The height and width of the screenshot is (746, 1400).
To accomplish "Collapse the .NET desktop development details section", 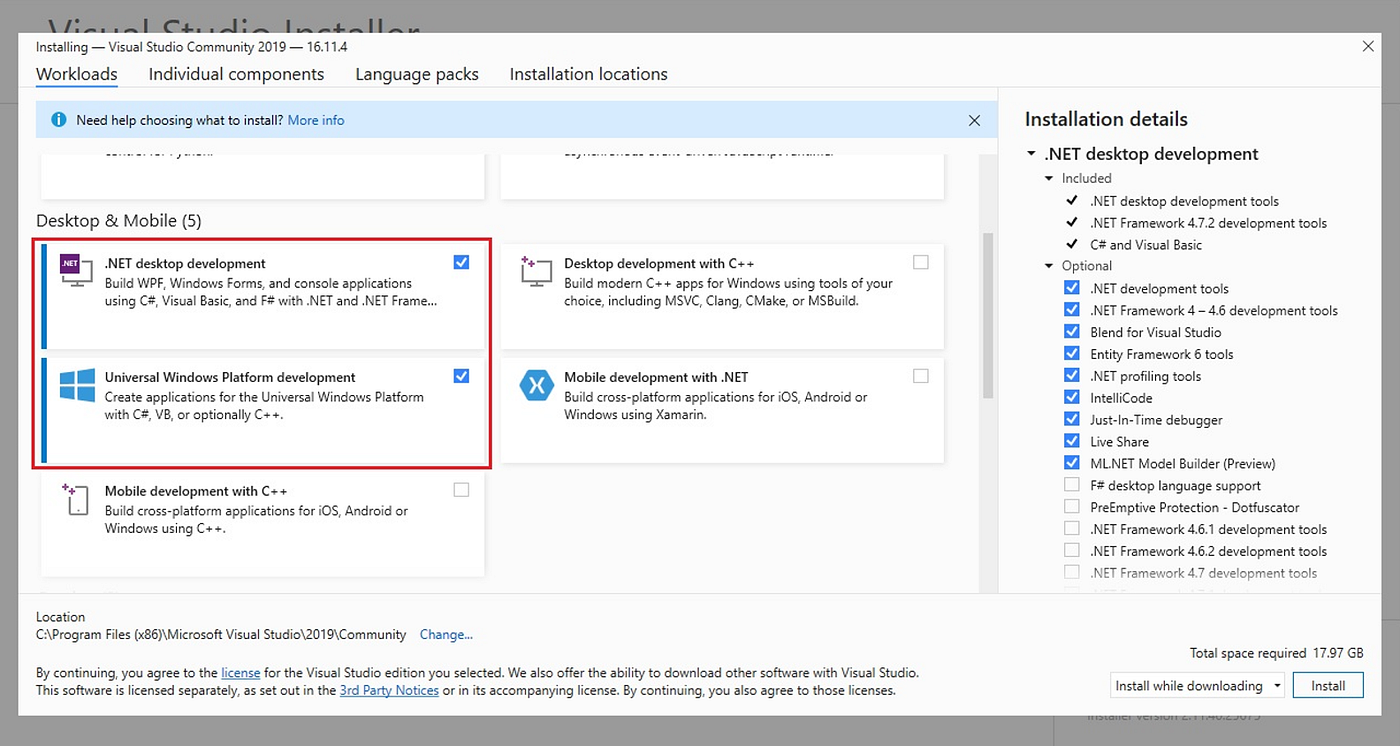I will (1031, 155).
